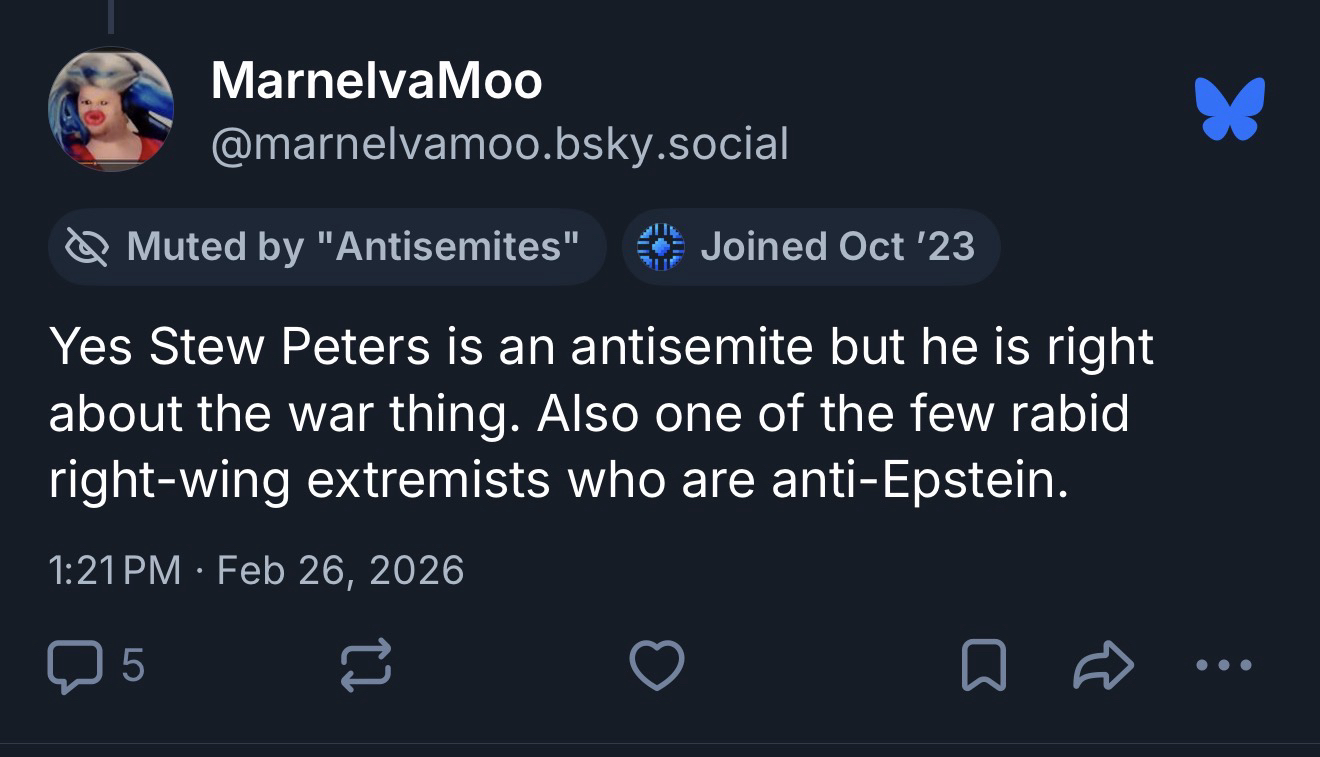
Task: Click the blue Bluesky butterfly logo
Action: point(1229,108)
